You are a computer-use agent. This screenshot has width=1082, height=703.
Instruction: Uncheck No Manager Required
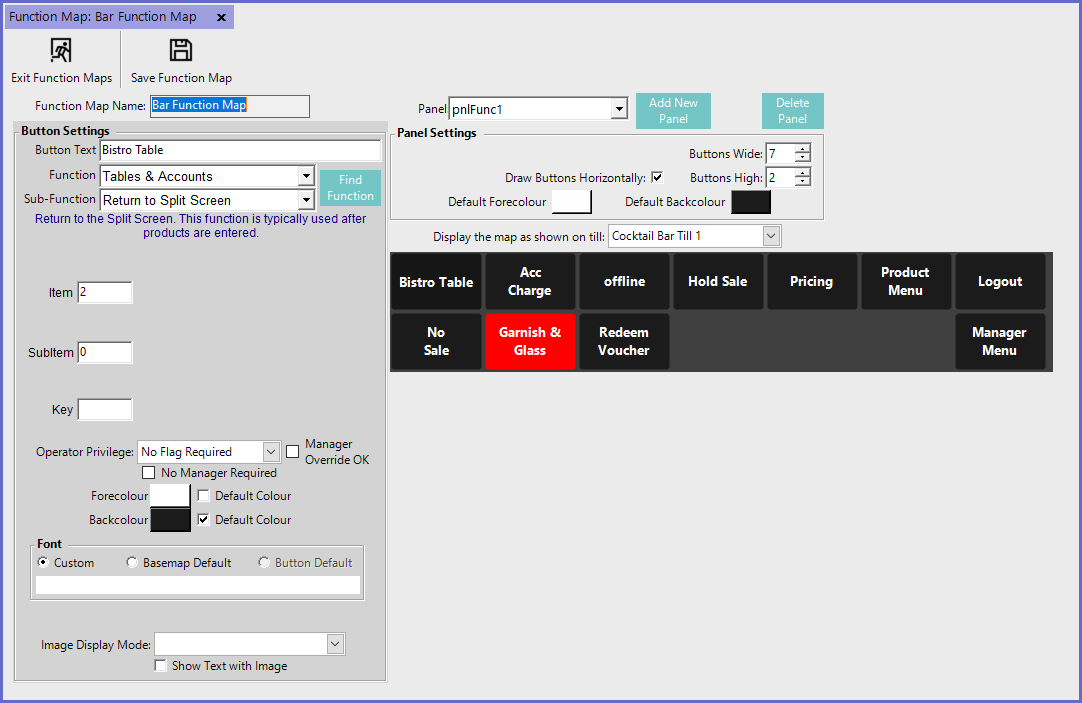click(x=149, y=472)
